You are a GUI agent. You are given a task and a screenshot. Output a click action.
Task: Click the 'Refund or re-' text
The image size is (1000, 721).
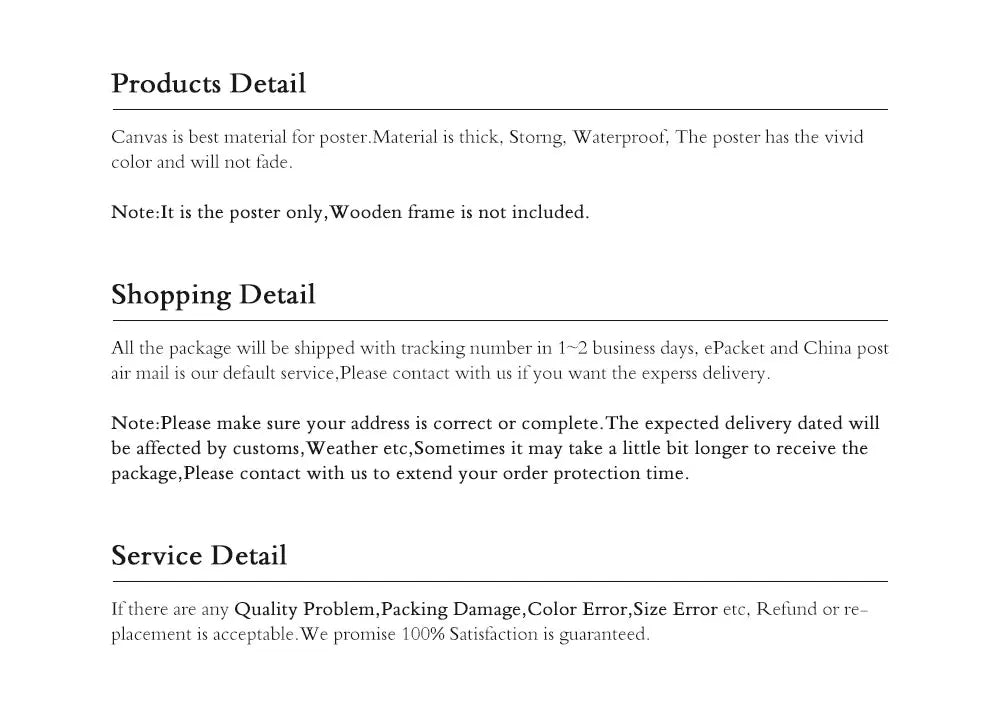(812, 609)
